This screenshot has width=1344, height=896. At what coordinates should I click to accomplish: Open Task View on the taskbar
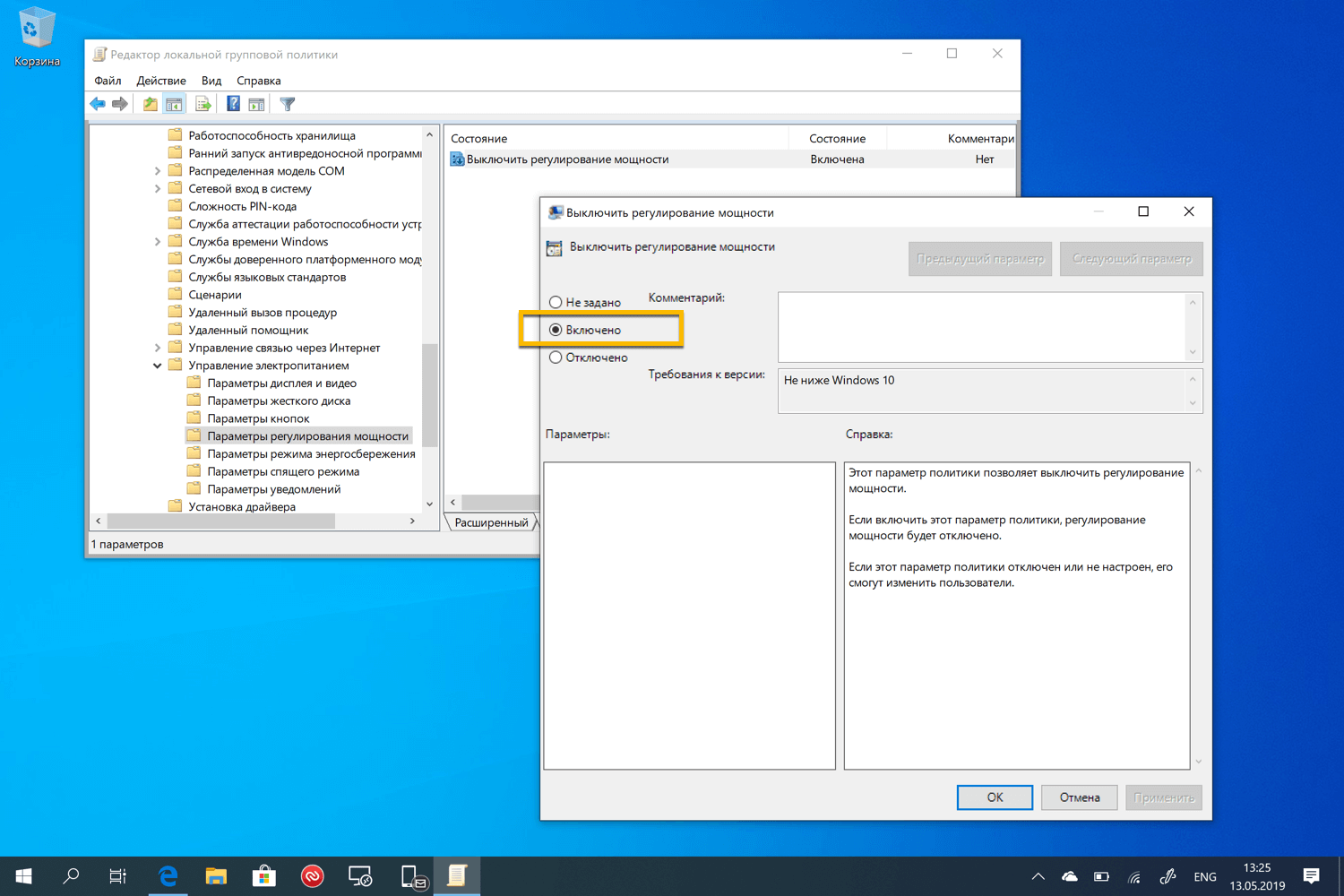(x=118, y=876)
